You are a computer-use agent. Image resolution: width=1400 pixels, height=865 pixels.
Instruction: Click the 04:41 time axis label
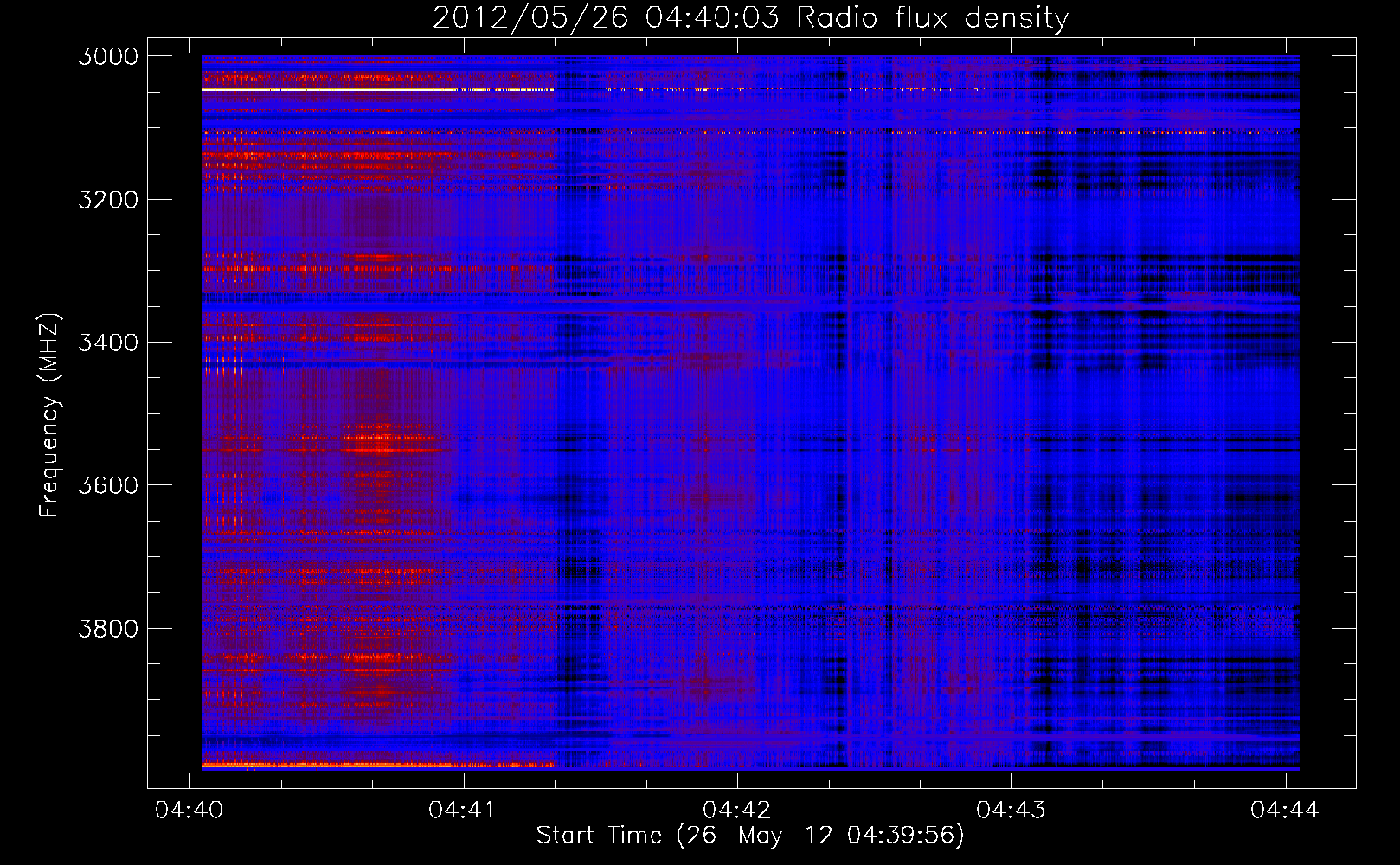pos(462,810)
